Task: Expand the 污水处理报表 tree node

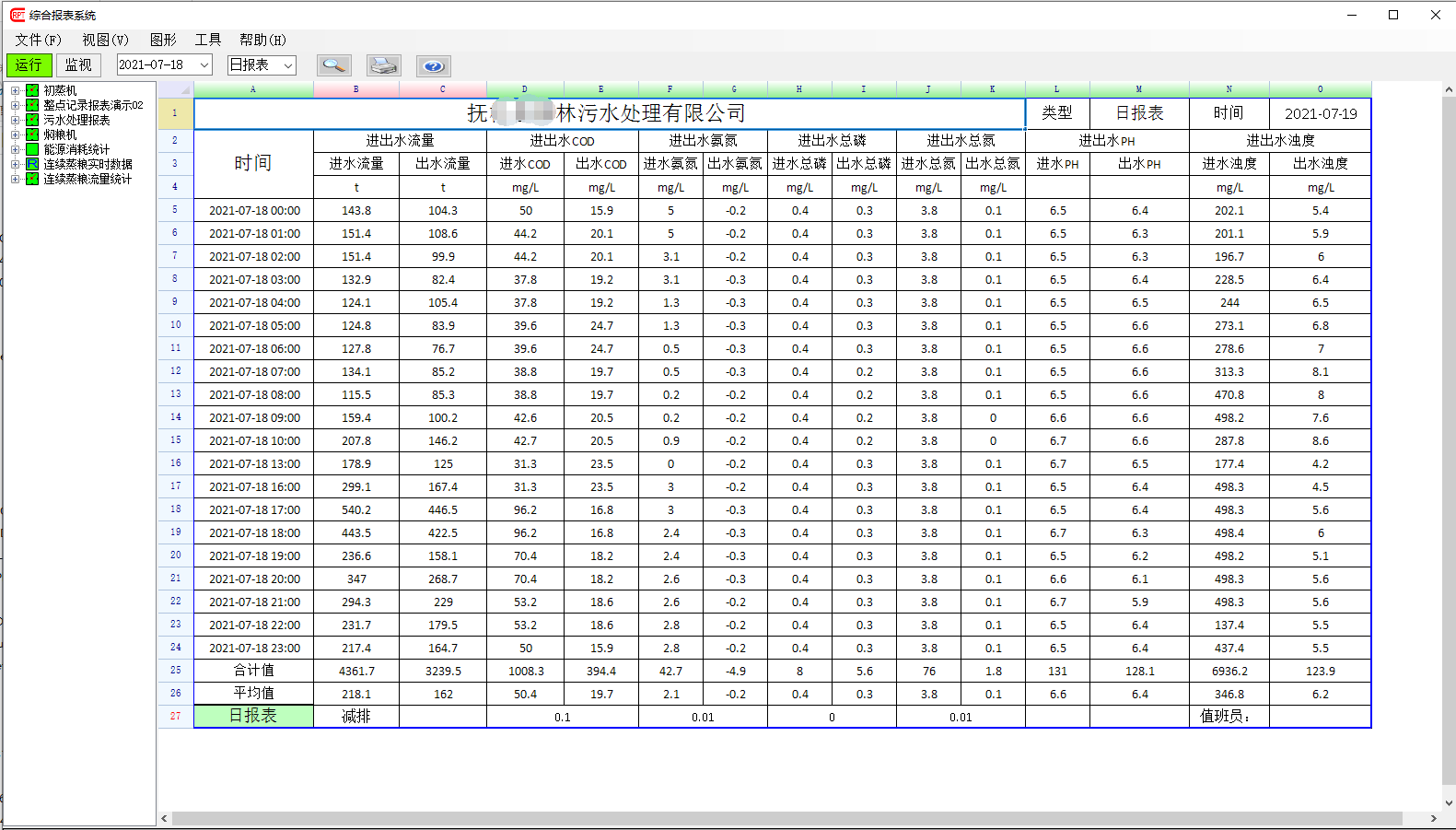Action: [15, 120]
